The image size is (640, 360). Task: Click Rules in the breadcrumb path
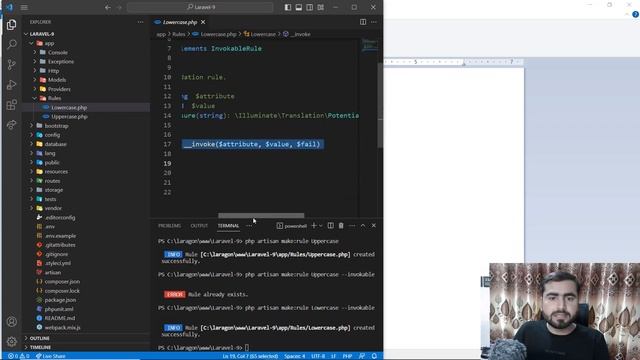point(179,34)
